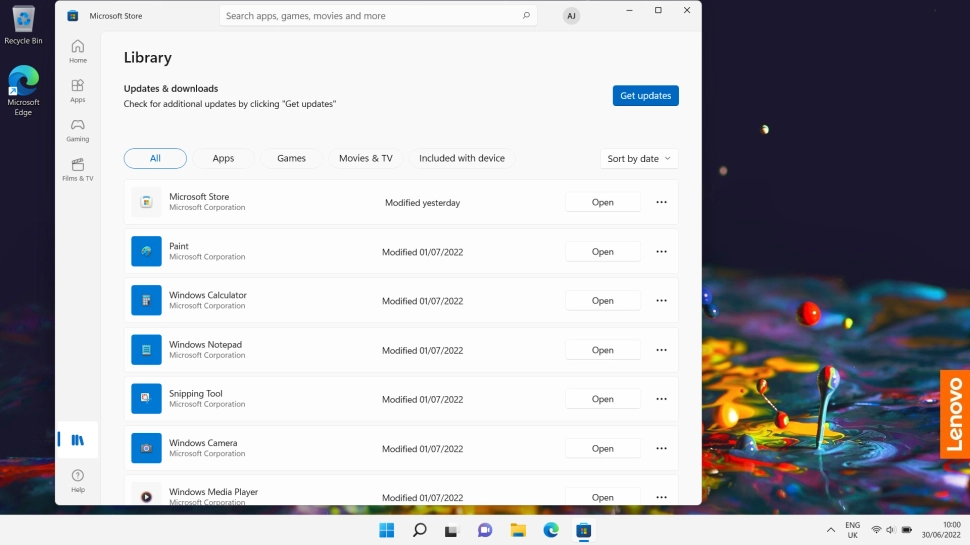
Task: Open more options for Paint row
Action: click(x=661, y=252)
